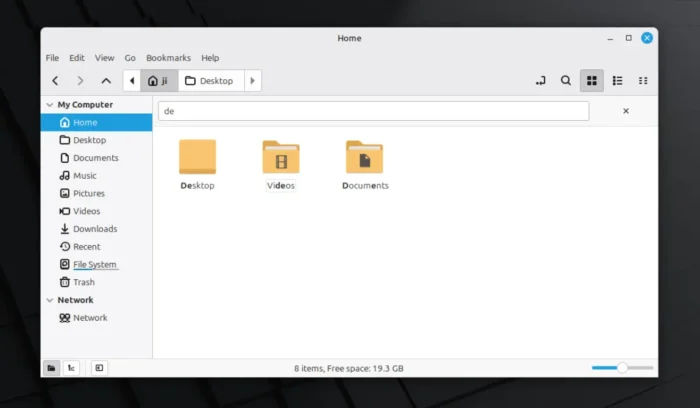Toggle the location entry icon
This screenshot has height=408, width=700.
[x=541, y=81]
